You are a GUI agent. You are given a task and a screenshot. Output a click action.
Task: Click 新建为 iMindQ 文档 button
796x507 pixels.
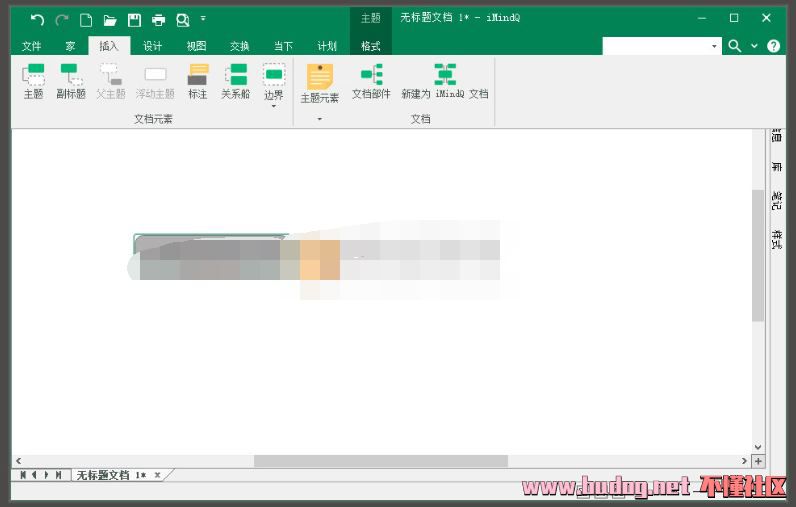[x=445, y=81]
